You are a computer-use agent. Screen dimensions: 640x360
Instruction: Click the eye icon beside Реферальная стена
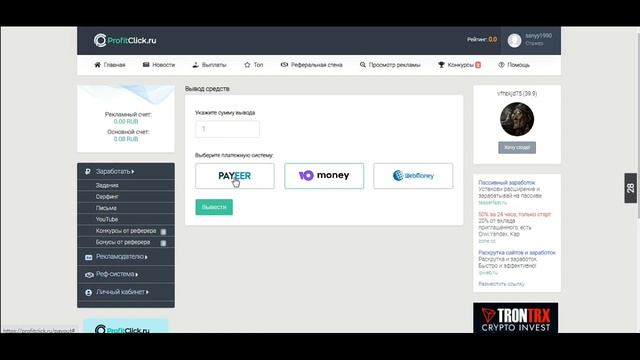[284, 65]
